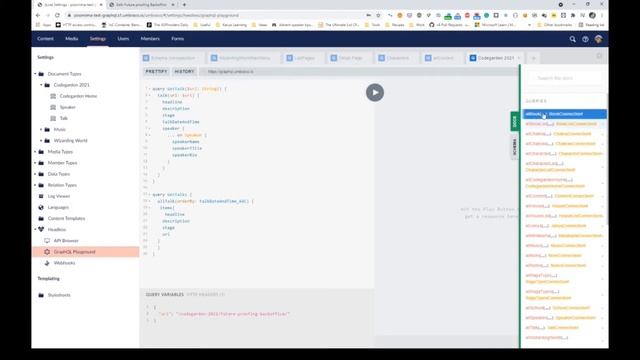
Task: Click the Speaker document type icon
Action: coord(53,107)
